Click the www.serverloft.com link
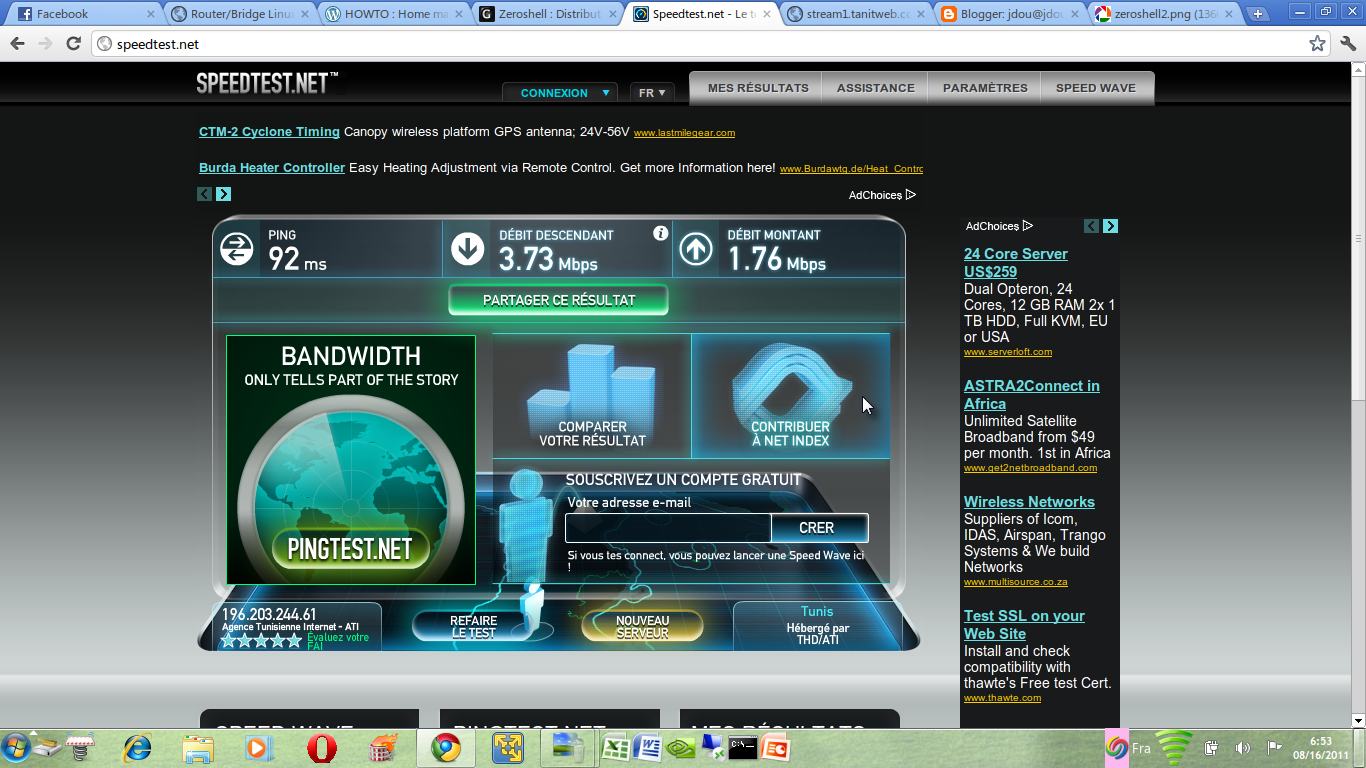The height and width of the screenshot is (768, 1366). coord(1008,352)
